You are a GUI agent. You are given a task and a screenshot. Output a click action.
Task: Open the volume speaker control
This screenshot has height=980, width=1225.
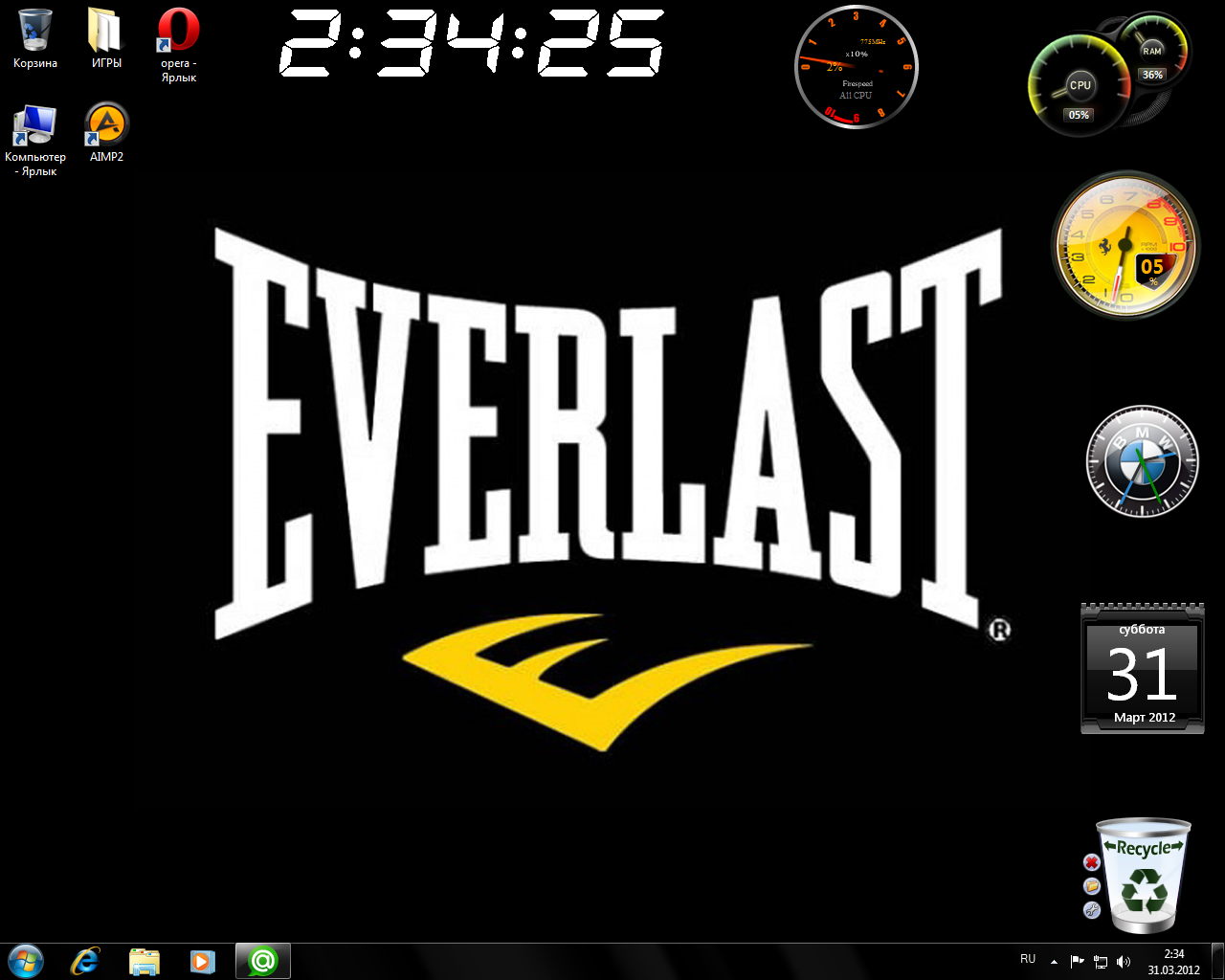(x=1124, y=962)
